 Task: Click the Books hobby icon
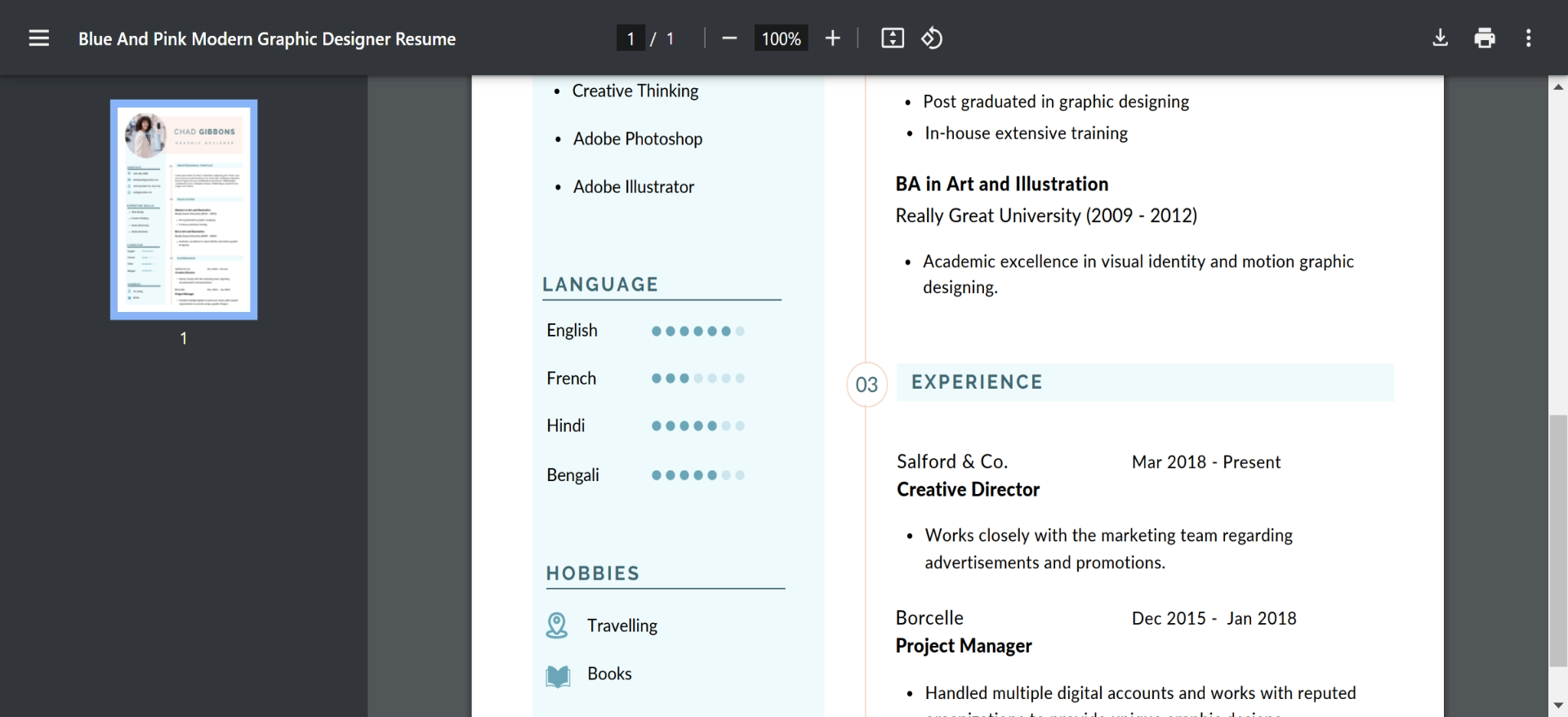(558, 675)
